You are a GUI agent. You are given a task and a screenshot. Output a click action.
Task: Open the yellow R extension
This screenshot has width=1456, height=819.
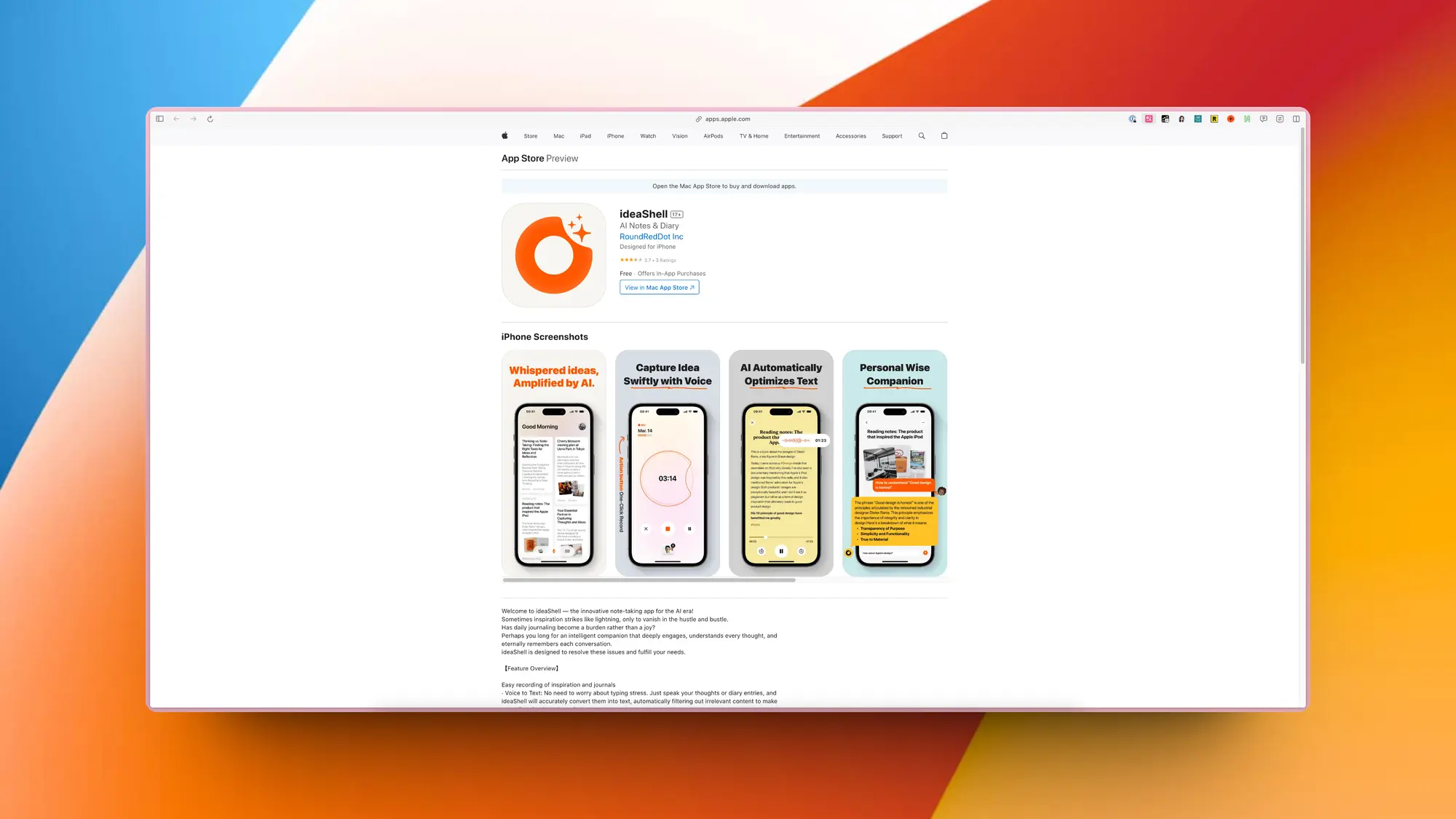(x=1214, y=119)
